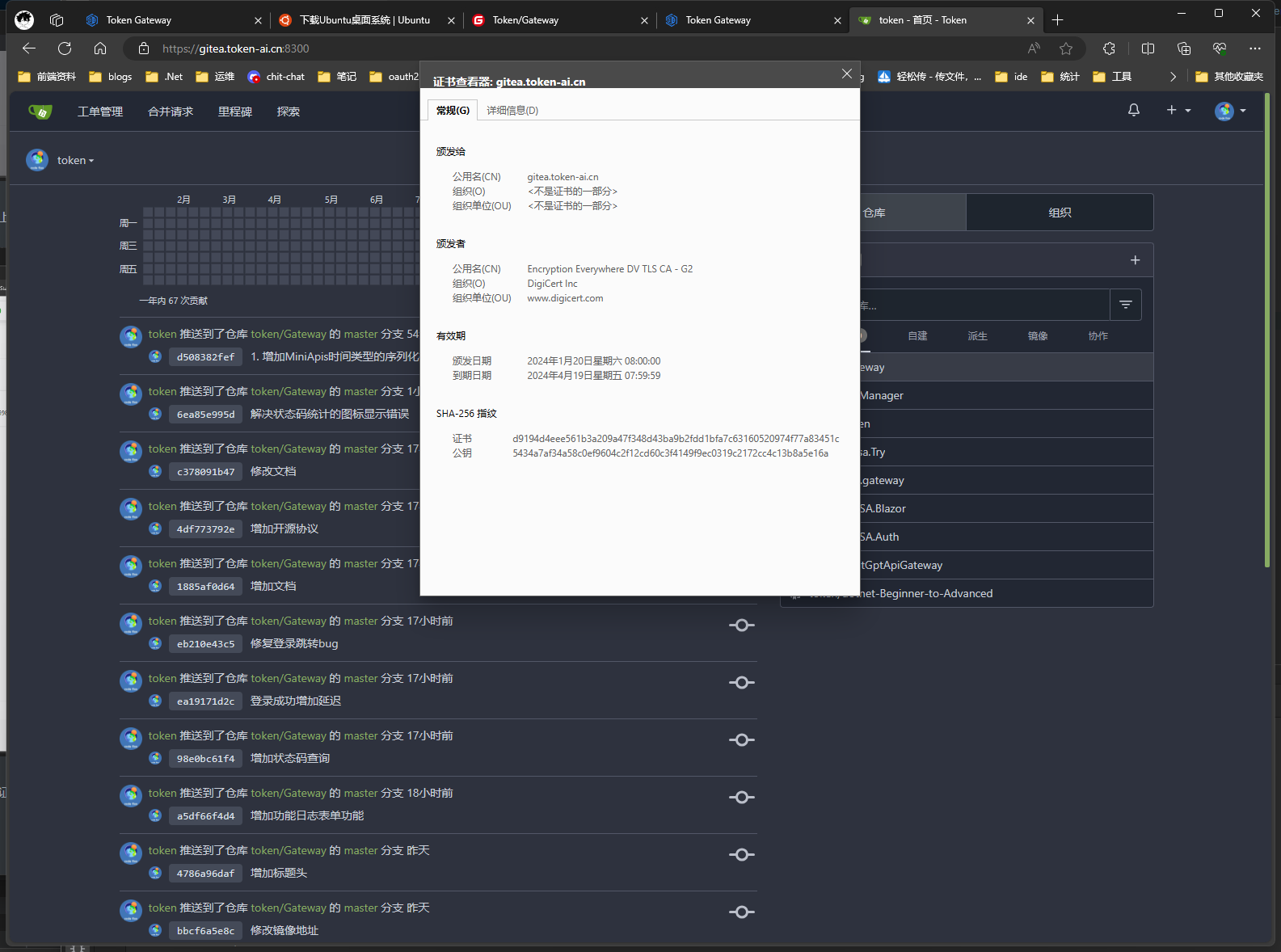Viewport: 1281px width, 952px height.
Task: Go to browser home page icon
Action: pyautogui.click(x=100, y=48)
